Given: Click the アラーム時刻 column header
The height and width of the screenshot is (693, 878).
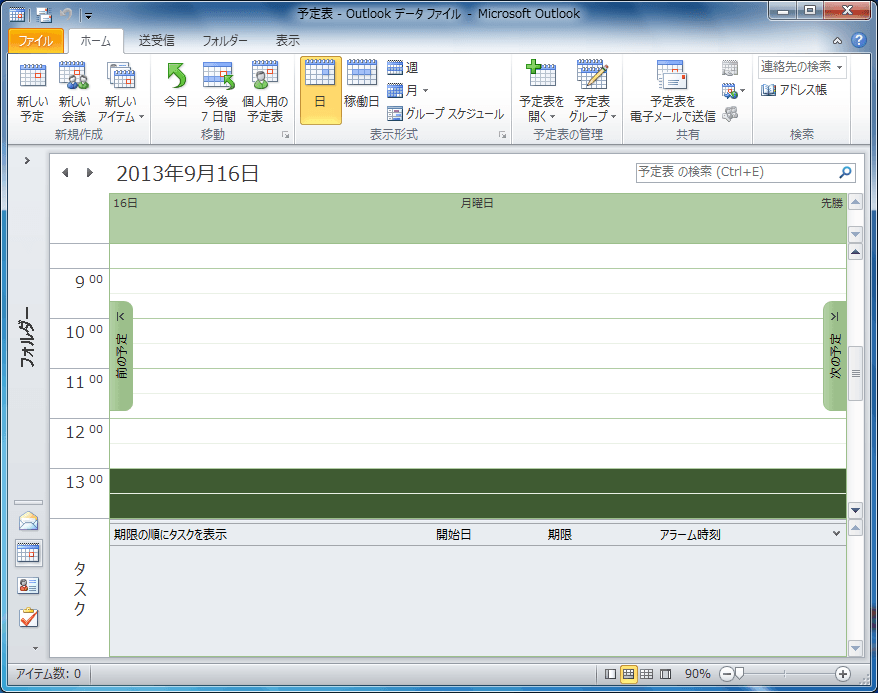Looking at the screenshot, I should point(690,535).
